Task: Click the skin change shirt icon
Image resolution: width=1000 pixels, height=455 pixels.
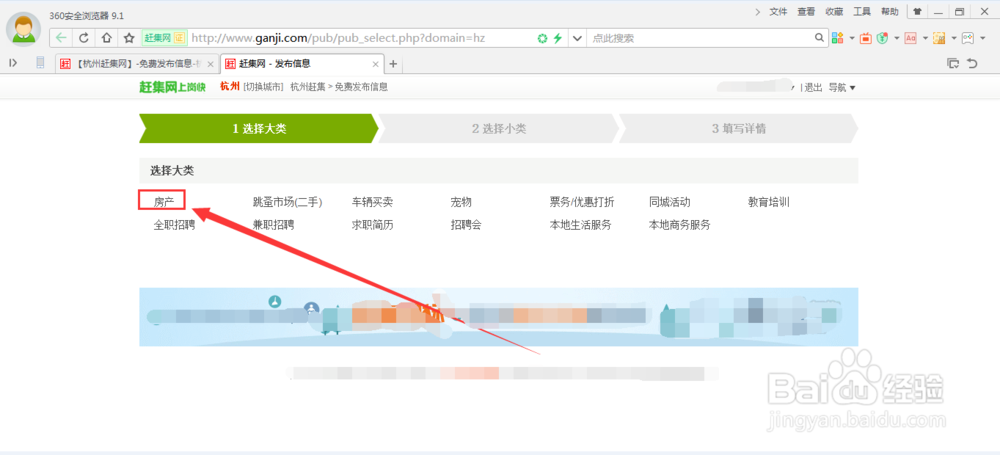Action: [x=917, y=11]
